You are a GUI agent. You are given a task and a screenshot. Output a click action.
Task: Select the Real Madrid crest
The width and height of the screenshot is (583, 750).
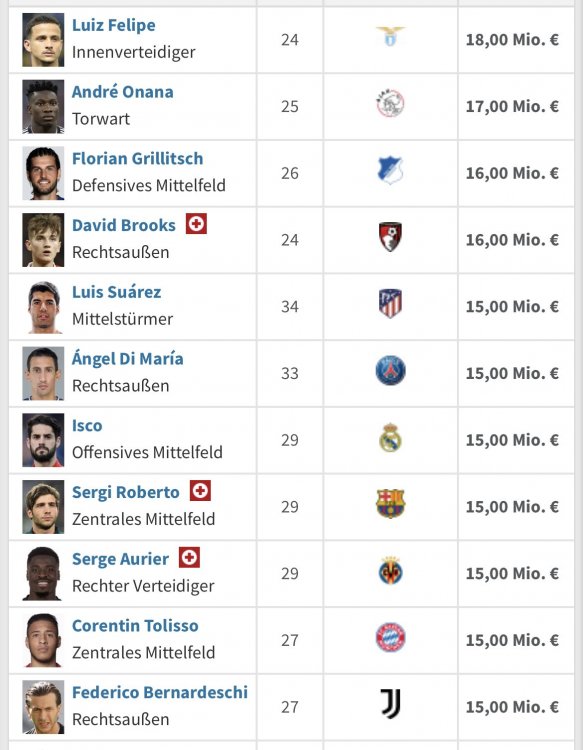[390, 437]
